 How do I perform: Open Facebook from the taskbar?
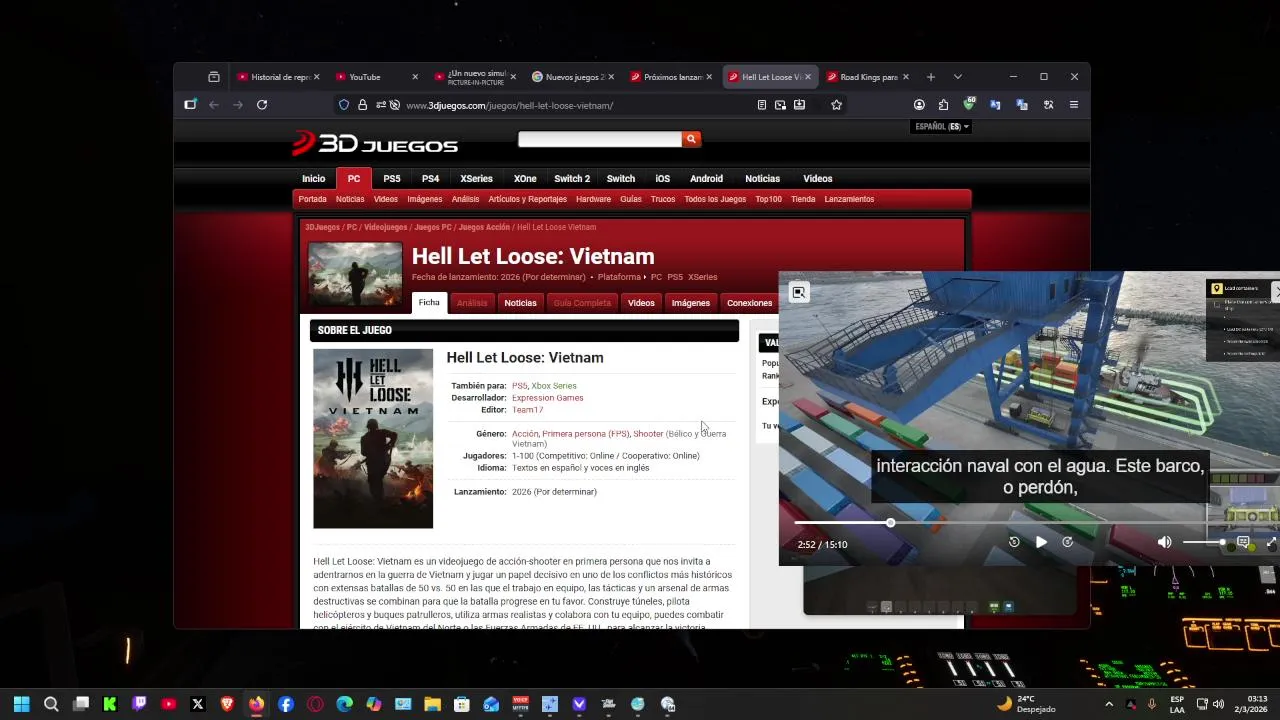tap(286, 705)
